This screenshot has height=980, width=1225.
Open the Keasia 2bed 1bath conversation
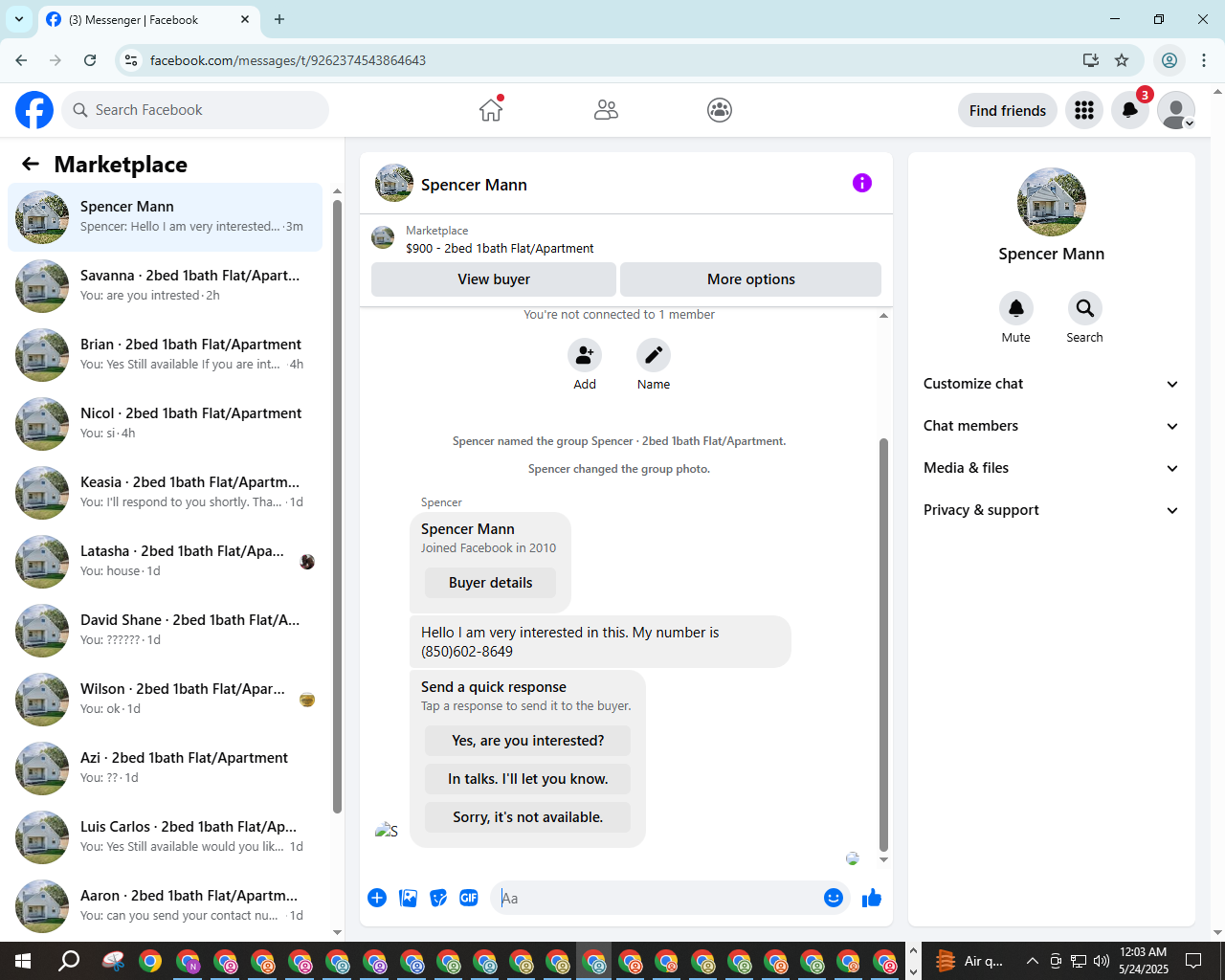165,493
